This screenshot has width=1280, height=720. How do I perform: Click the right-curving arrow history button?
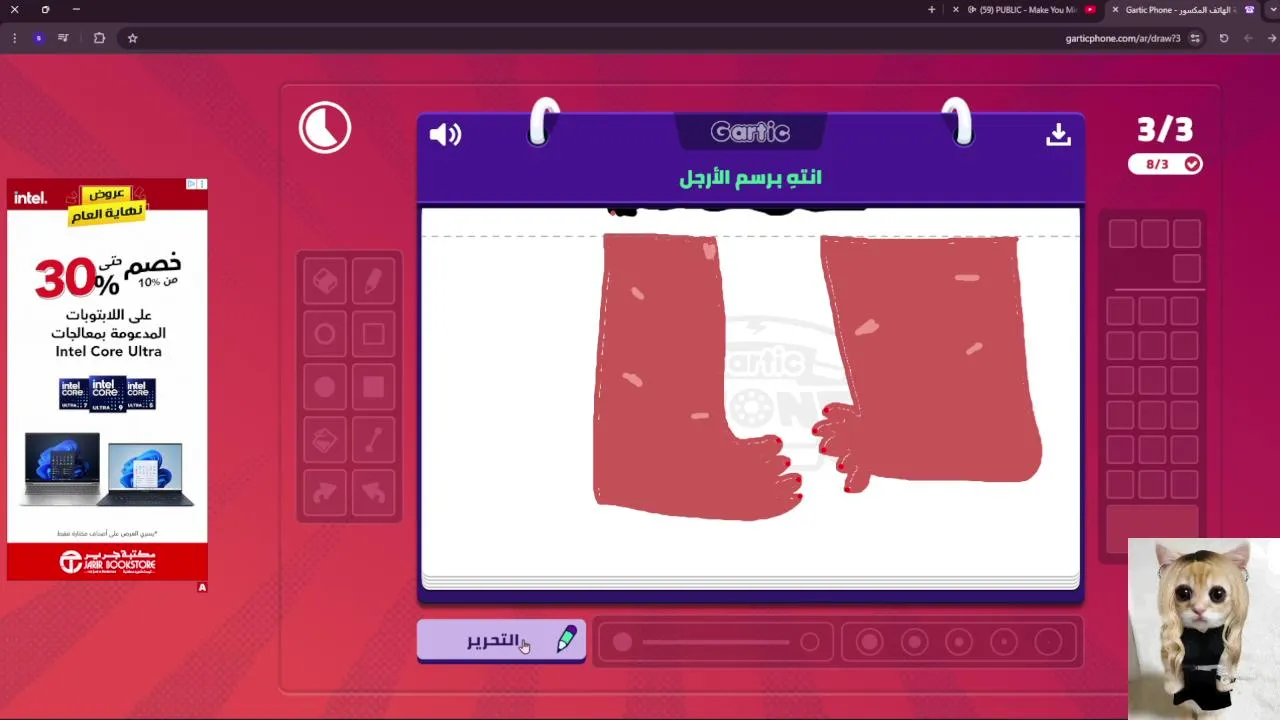[325, 493]
